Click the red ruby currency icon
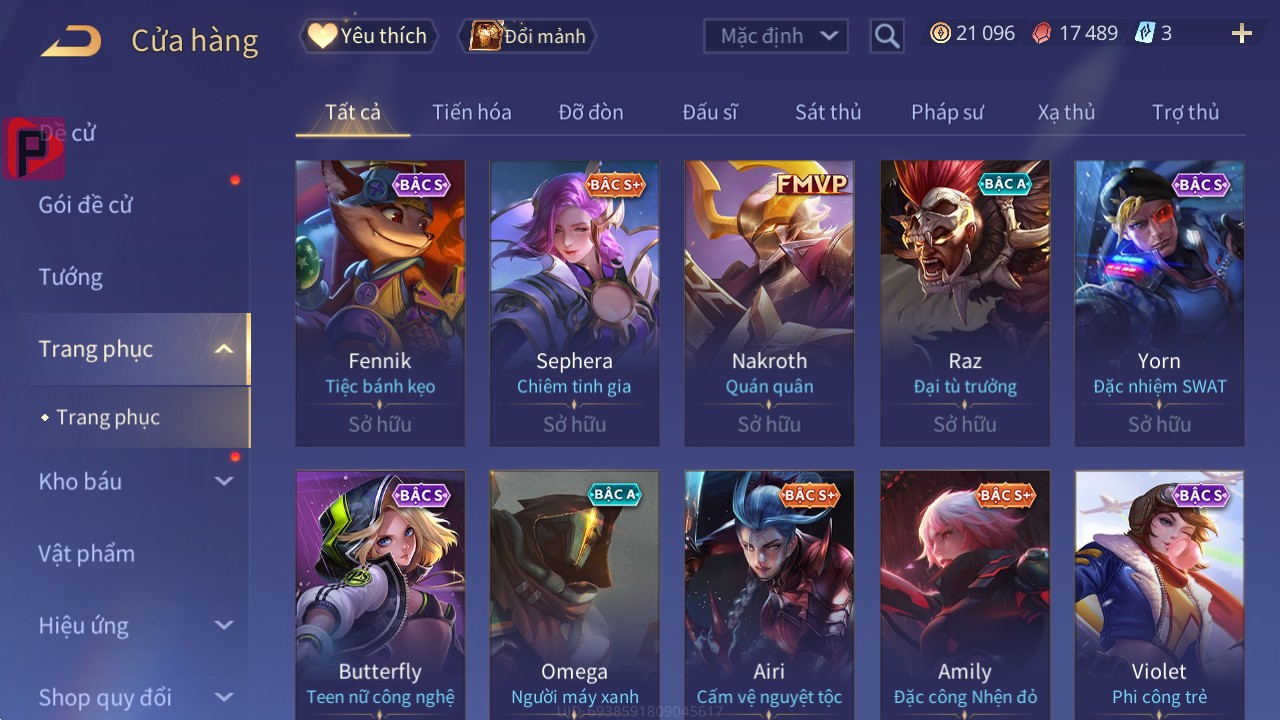Viewport: 1280px width, 720px height. (1042, 33)
